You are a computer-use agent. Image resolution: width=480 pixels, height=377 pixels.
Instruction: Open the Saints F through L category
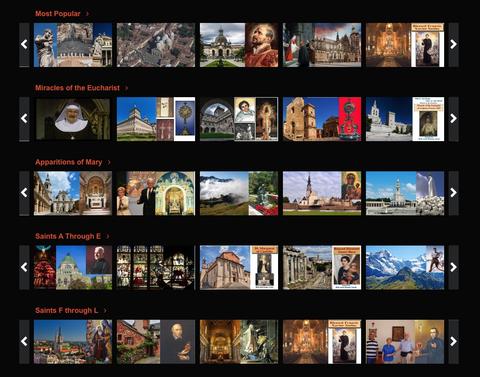click(x=66, y=311)
